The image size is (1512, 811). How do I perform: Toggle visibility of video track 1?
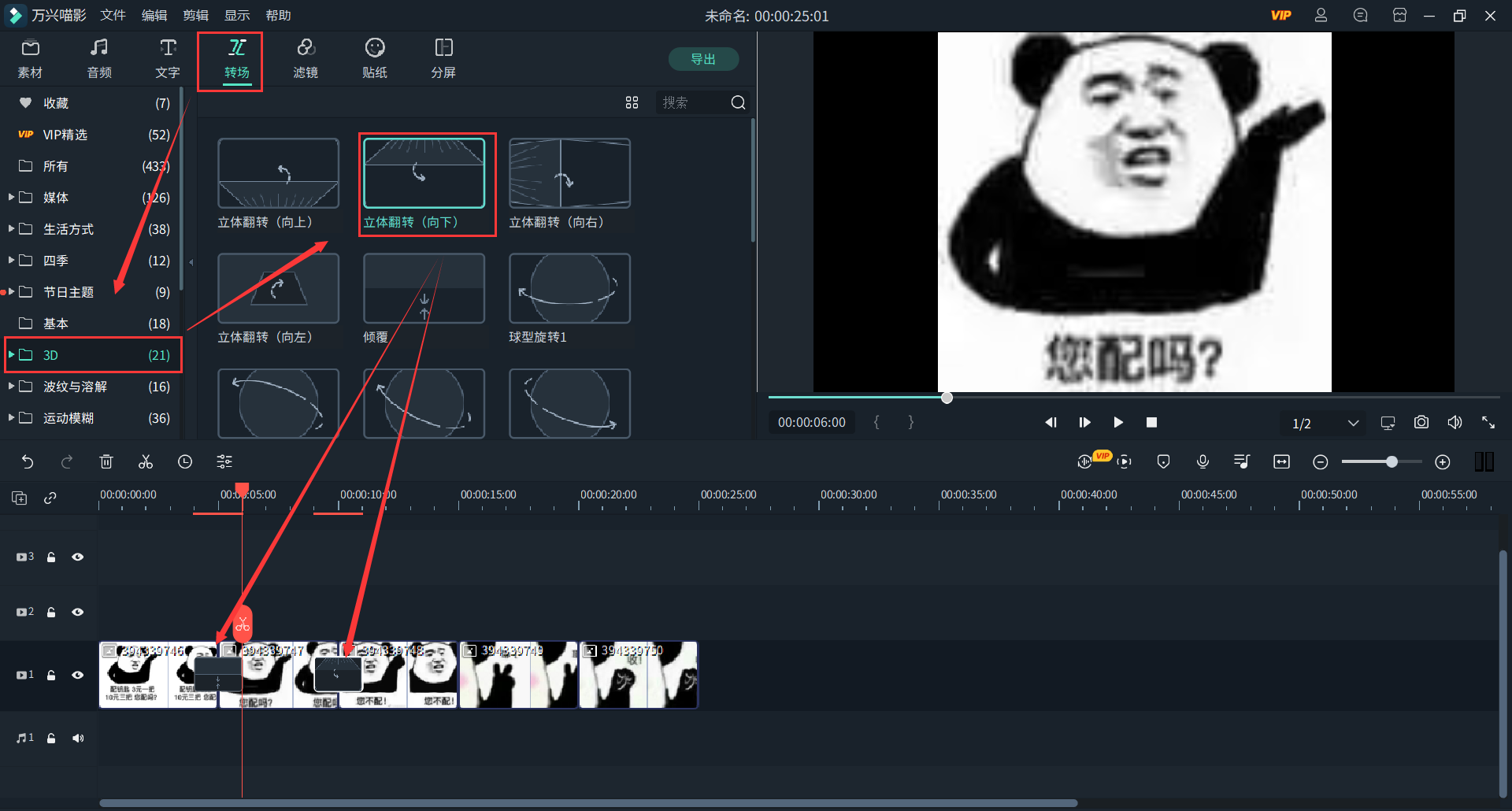point(78,675)
